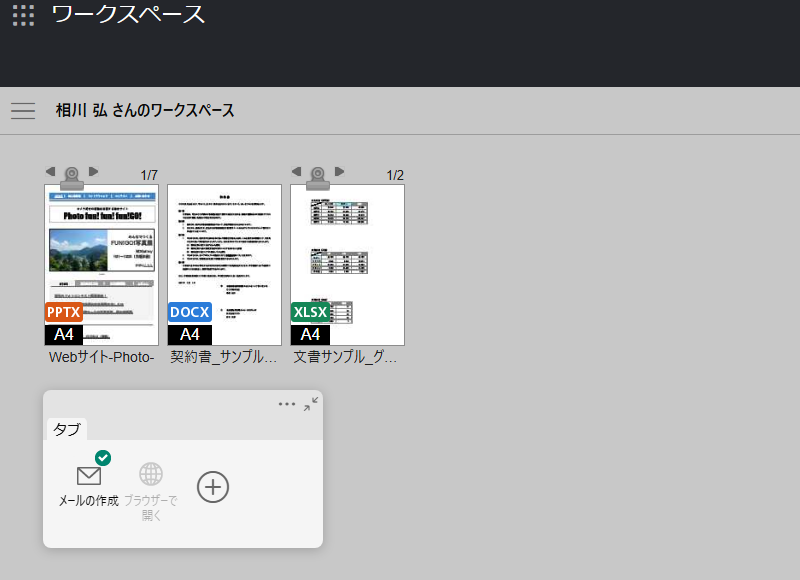Click the Webサイト-Photo- file name
Image resolution: width=800 pixels, height=580 pixels.
[x=102, y=357]
